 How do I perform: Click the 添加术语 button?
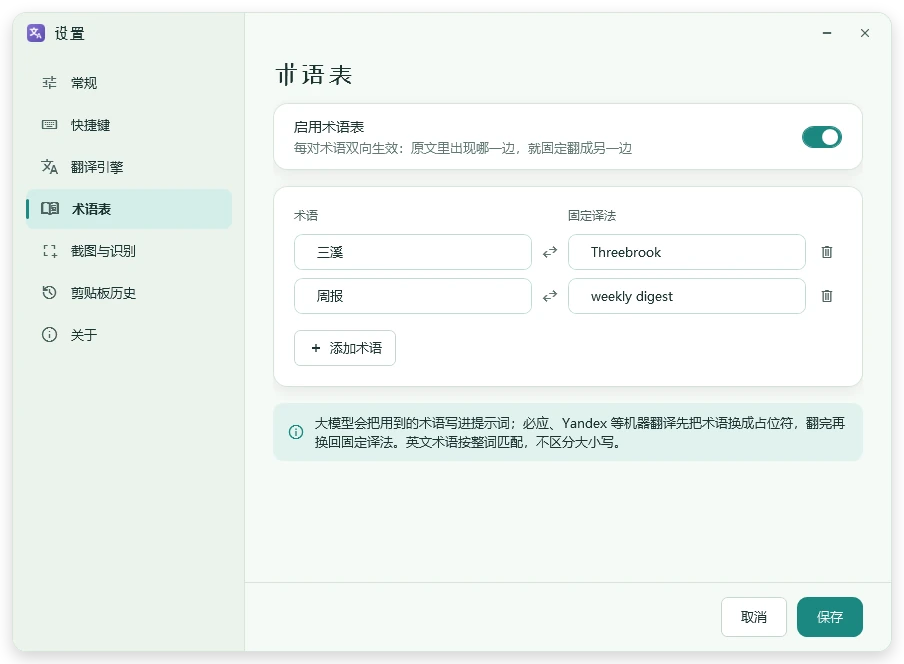345,348
